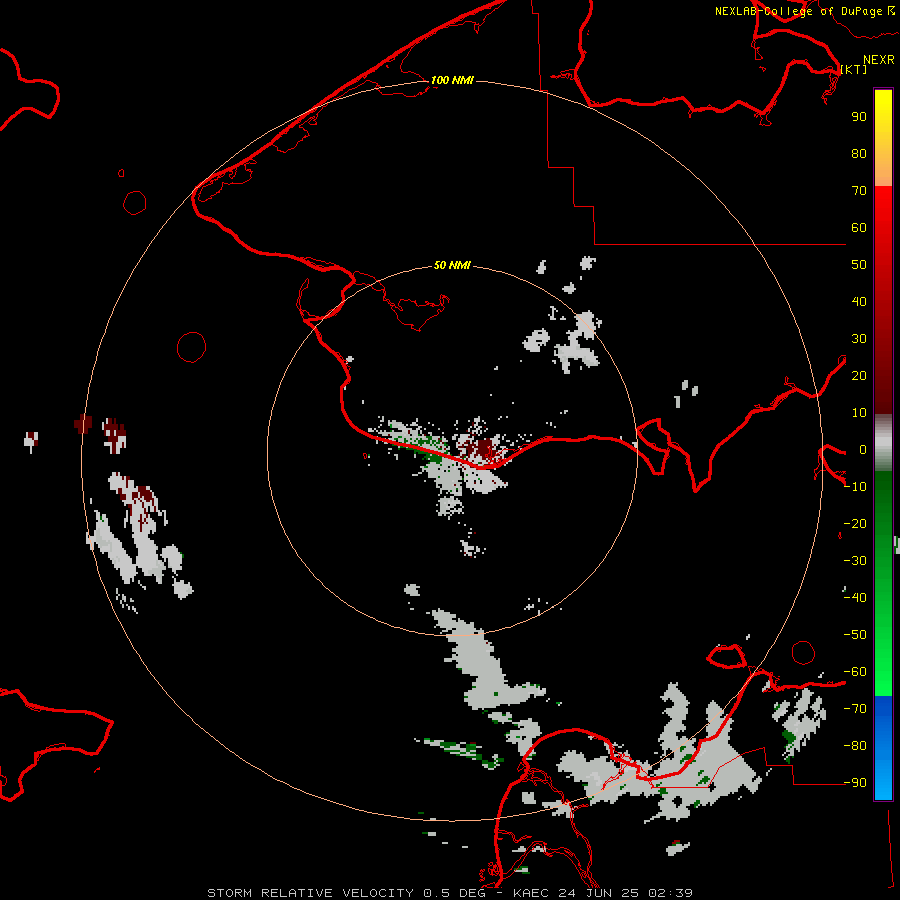The image size is (900, 900).
Task: Click the 50 value on velocity scale
Action: [x=859, y=265]
